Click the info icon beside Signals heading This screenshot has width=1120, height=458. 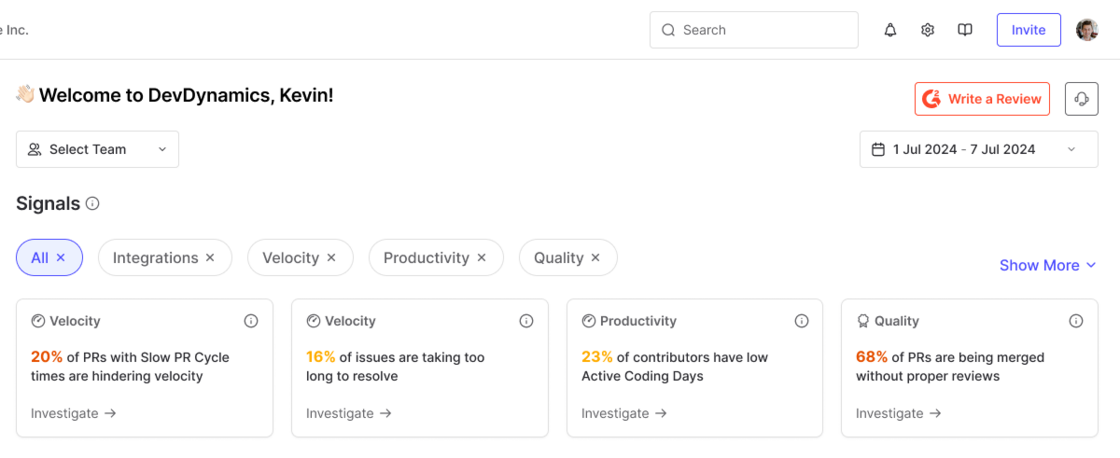click(x=92, y=204)
